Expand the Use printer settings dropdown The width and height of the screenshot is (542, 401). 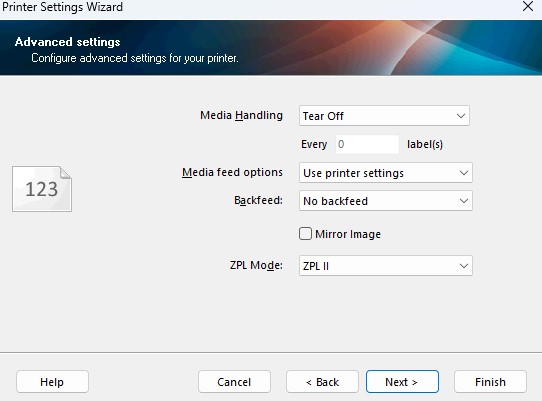pyautogui.click(x=385, y=172)
